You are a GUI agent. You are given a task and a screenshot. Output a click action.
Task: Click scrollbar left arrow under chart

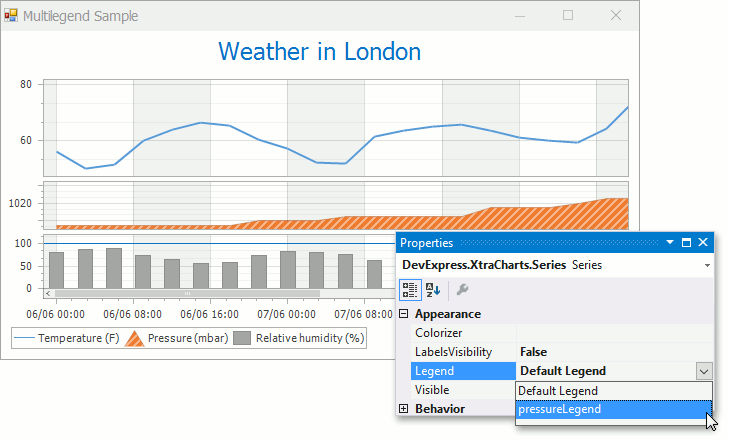click(48, 294)
